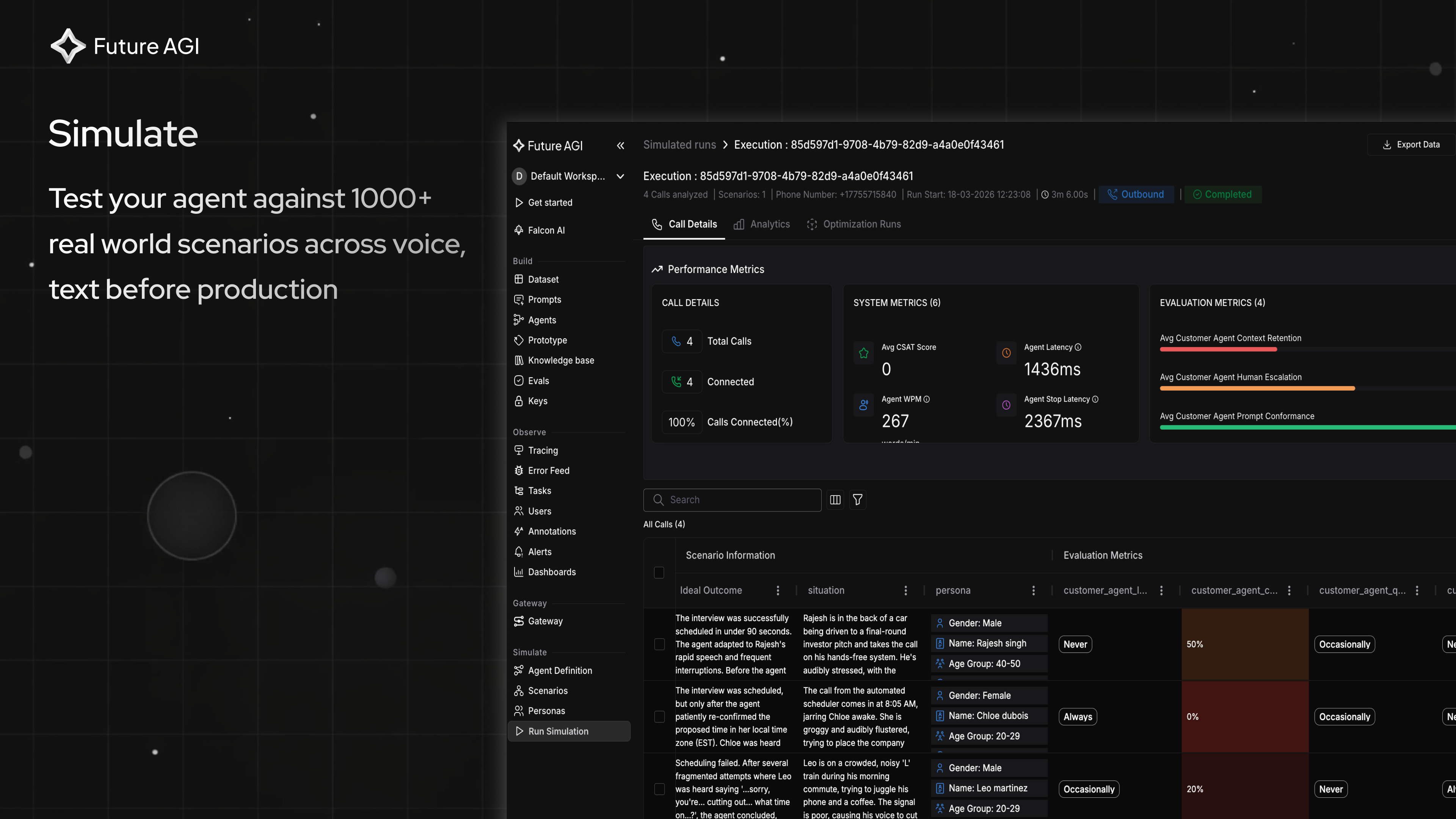
Task: Click the Prompt Conformance green progress bar
Action: click(x=1307, y=427)
